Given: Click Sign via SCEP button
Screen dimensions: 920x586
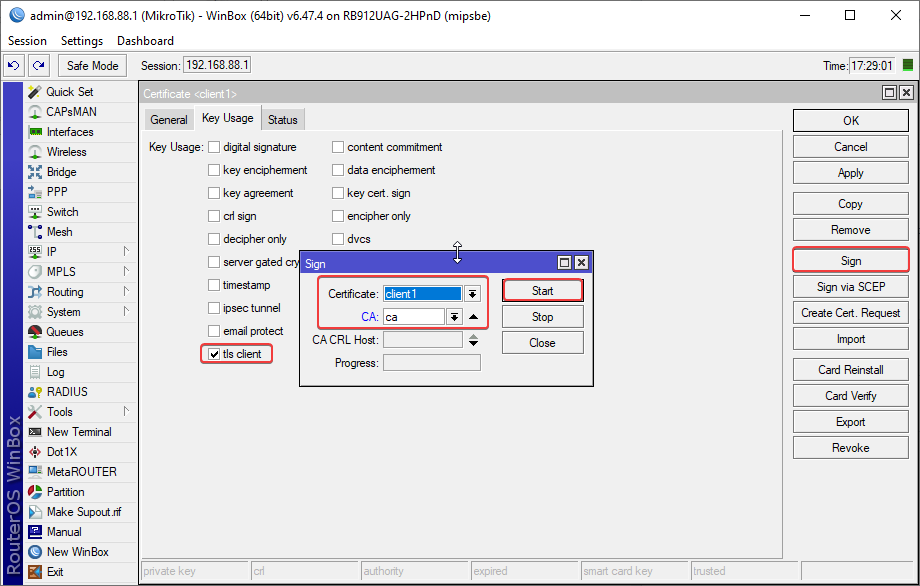Looking at the screenshot, I should tap(851, 287).
